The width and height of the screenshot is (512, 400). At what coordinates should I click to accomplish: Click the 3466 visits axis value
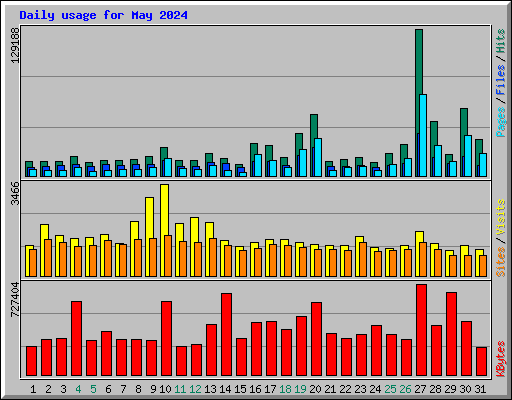tap(15, 193)
